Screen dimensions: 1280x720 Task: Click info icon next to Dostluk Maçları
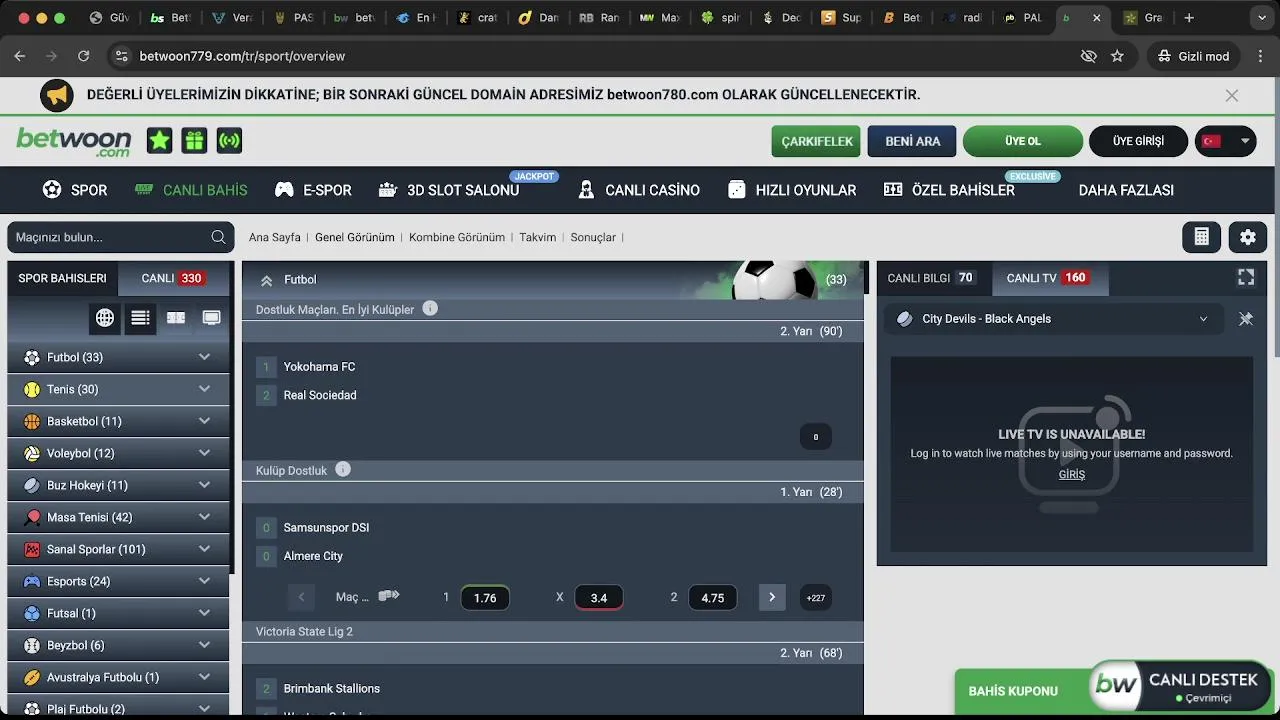[430, 309]
